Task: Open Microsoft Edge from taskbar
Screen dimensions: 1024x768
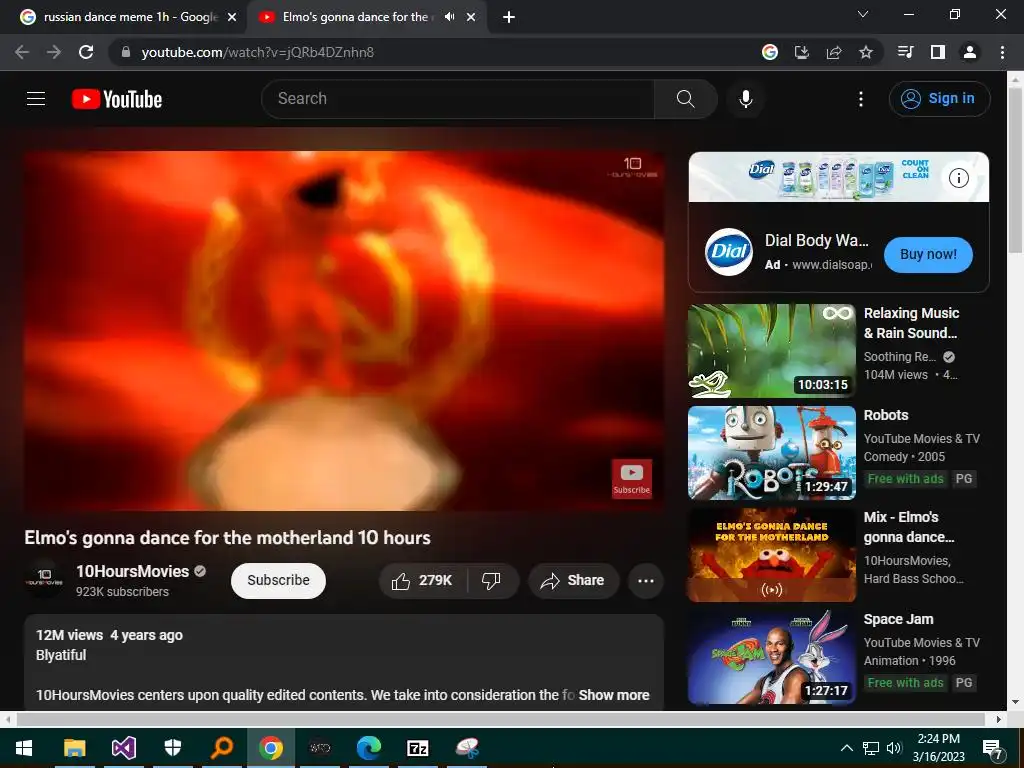Action: (x=368, y=748)
